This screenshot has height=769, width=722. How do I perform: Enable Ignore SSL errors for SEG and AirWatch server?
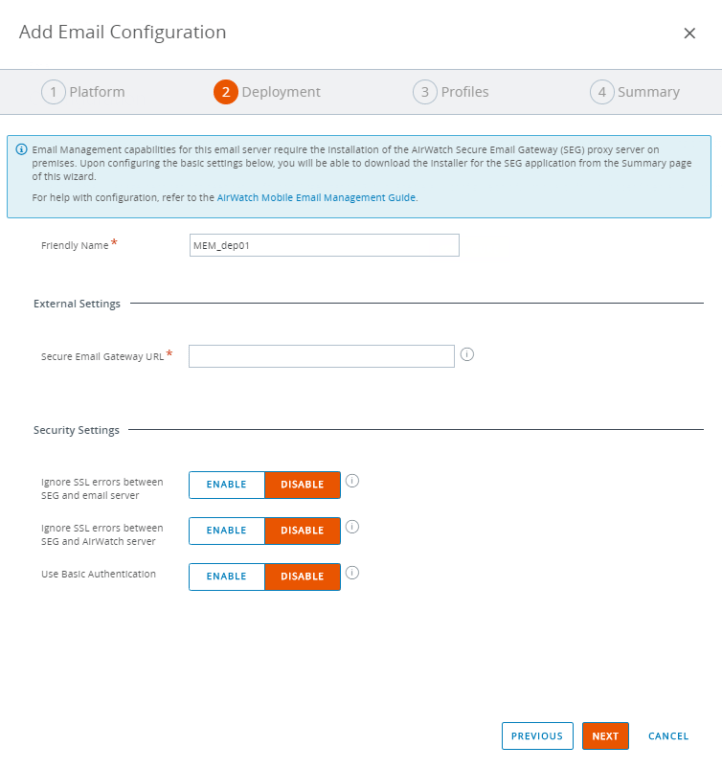click(227, 531)
